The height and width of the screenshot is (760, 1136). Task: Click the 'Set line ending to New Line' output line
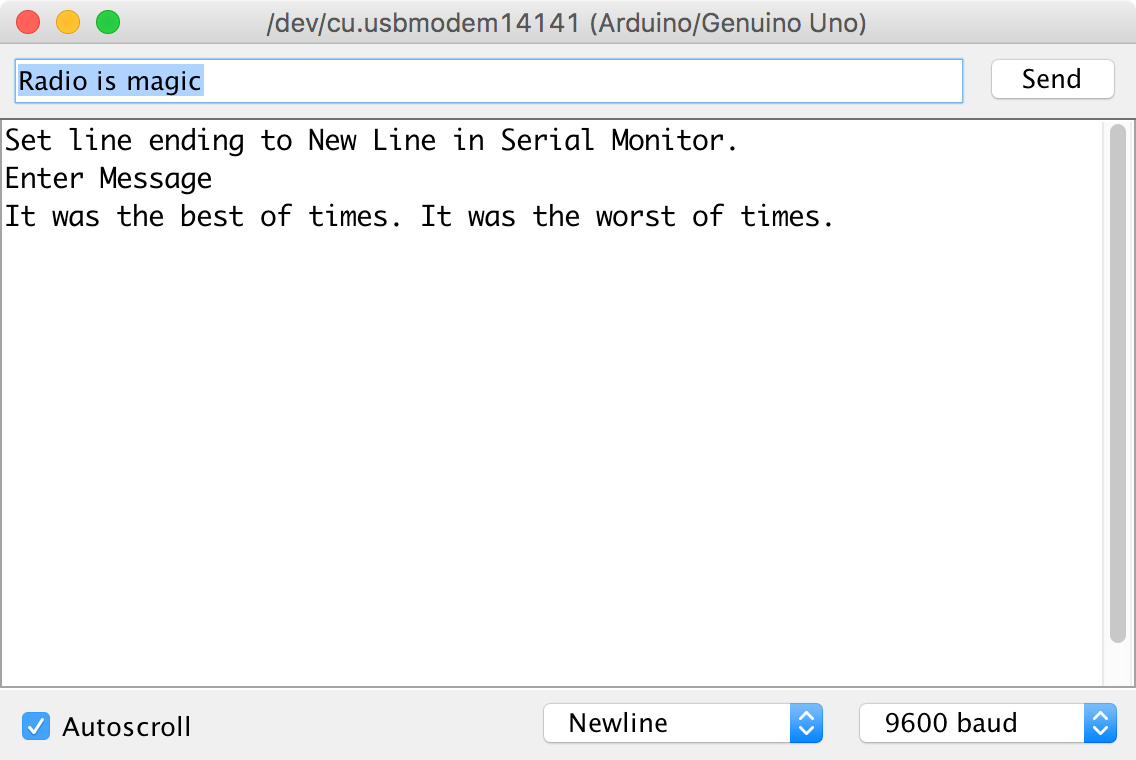(371, 141)
